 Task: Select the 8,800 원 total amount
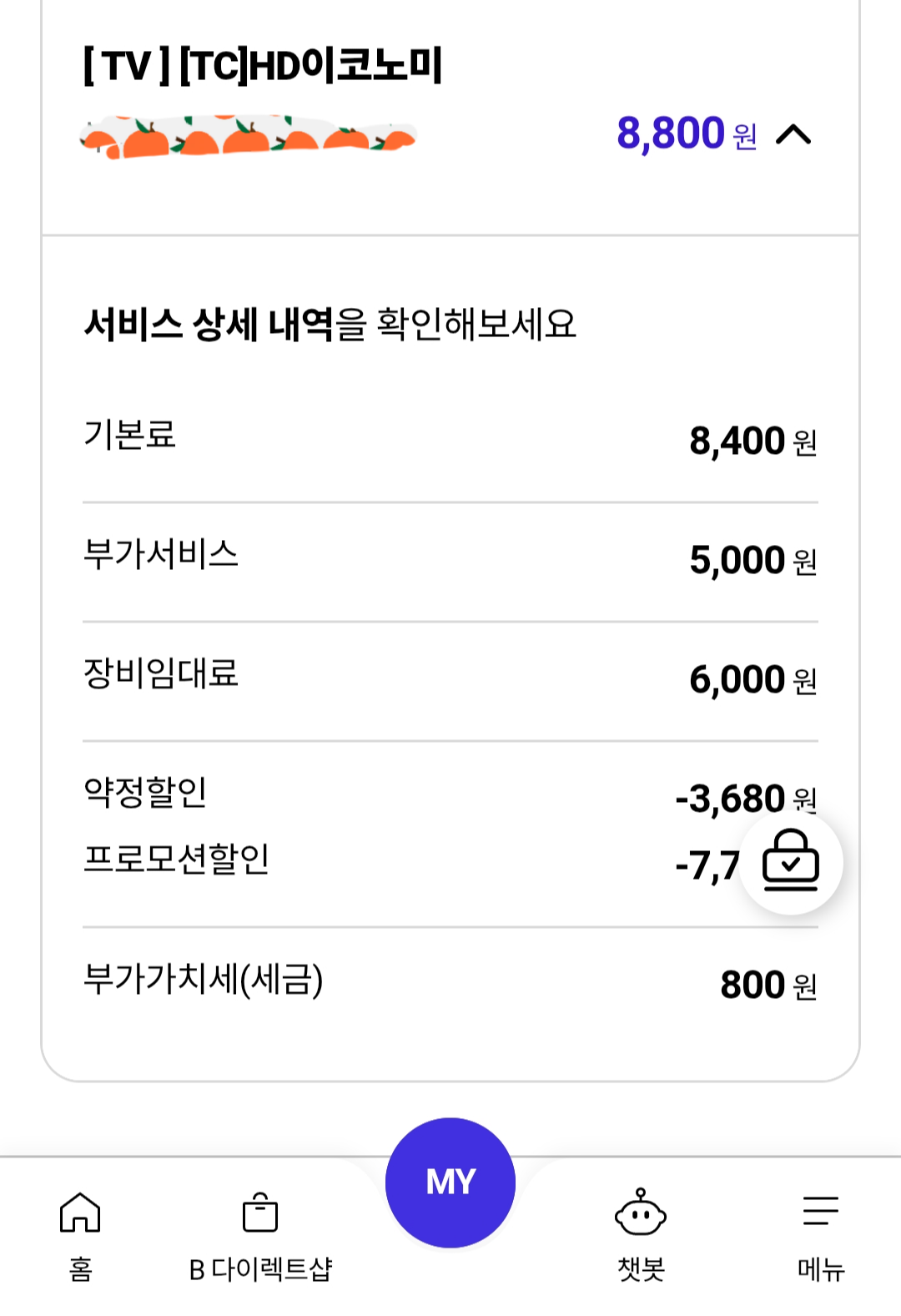[687, 134]
